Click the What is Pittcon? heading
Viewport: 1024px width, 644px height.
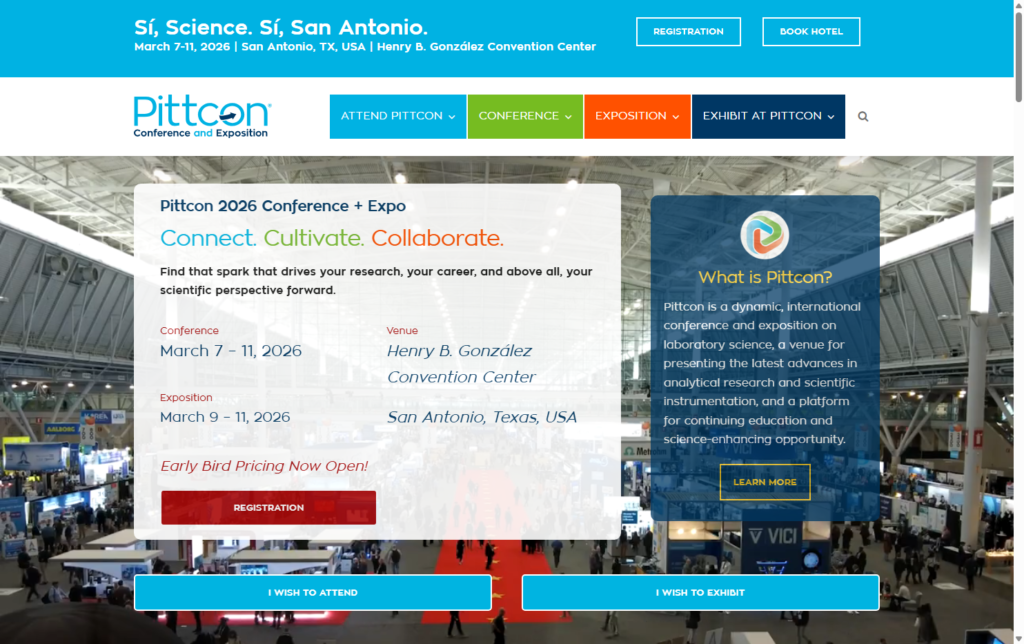click(765, 277)
